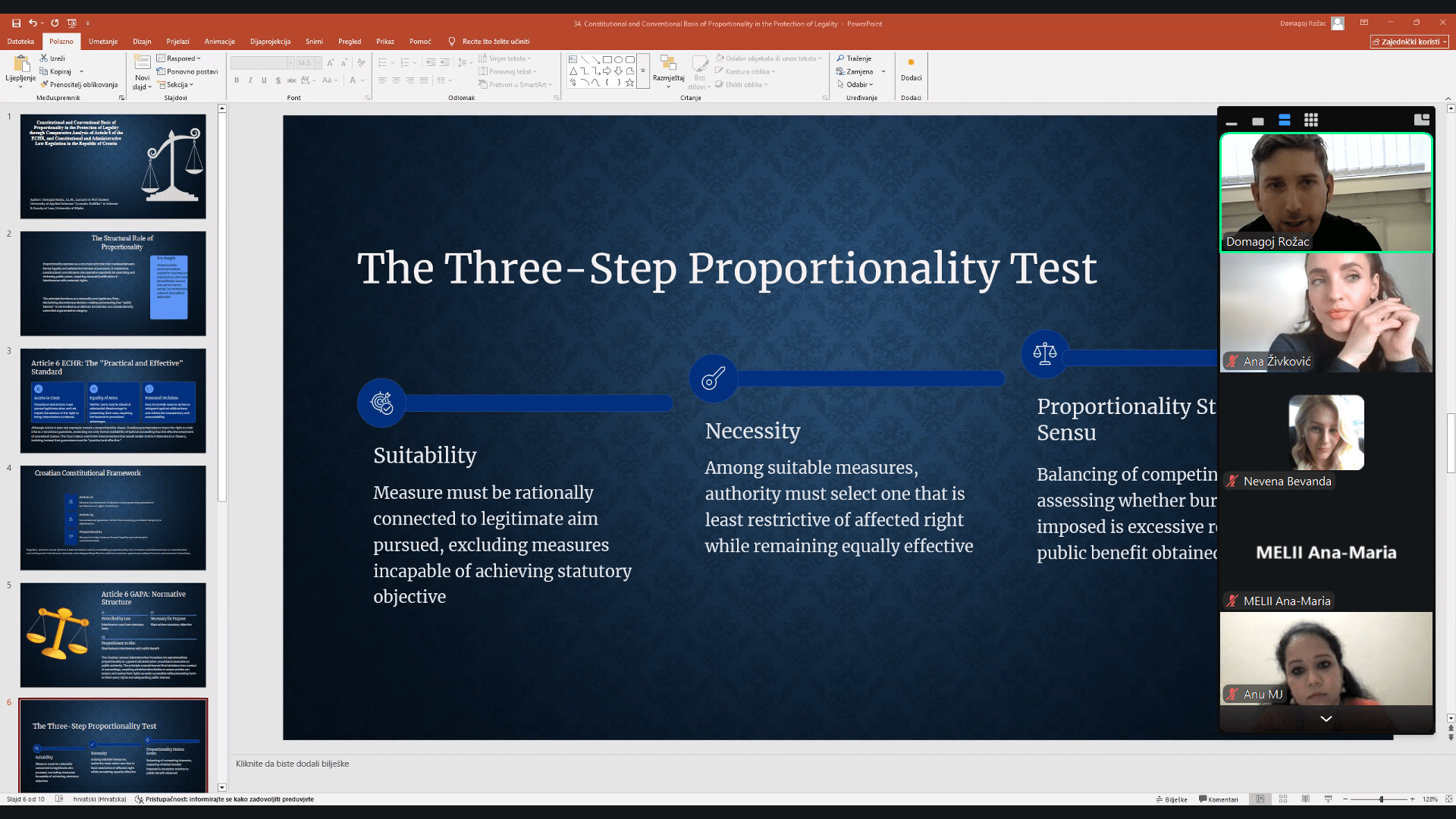Toggle normal view button in status bar
Image resolution: width=1456 pixels, height=819 pixels.
coord(1260,799)
